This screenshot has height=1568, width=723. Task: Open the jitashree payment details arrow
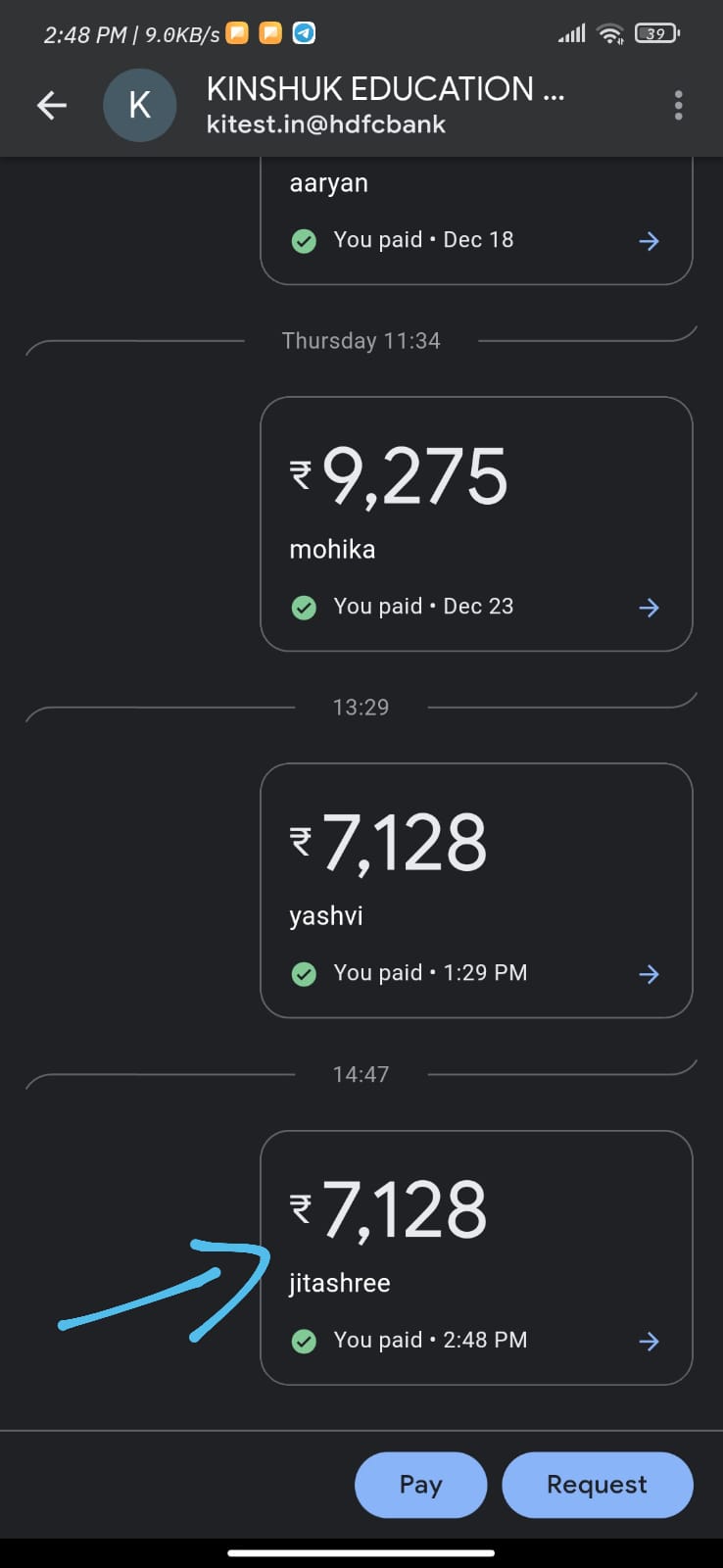[x=649, y=1342]
